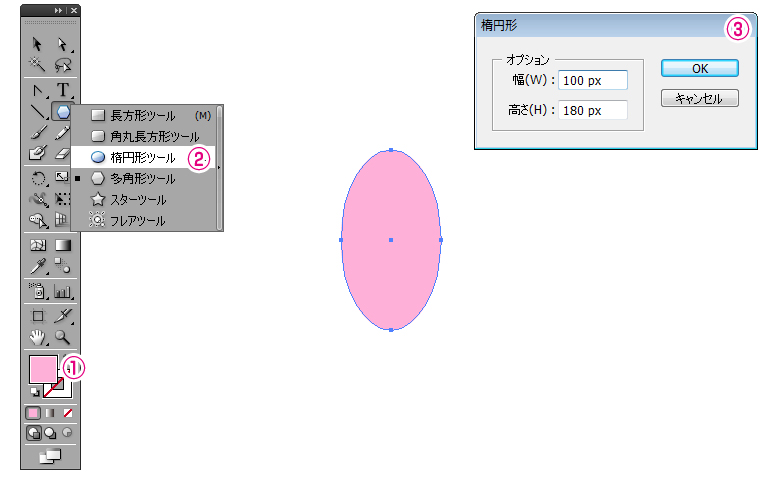Select the Column Graph tool
This screenshot has width=780, height=480.
[63, 291]
